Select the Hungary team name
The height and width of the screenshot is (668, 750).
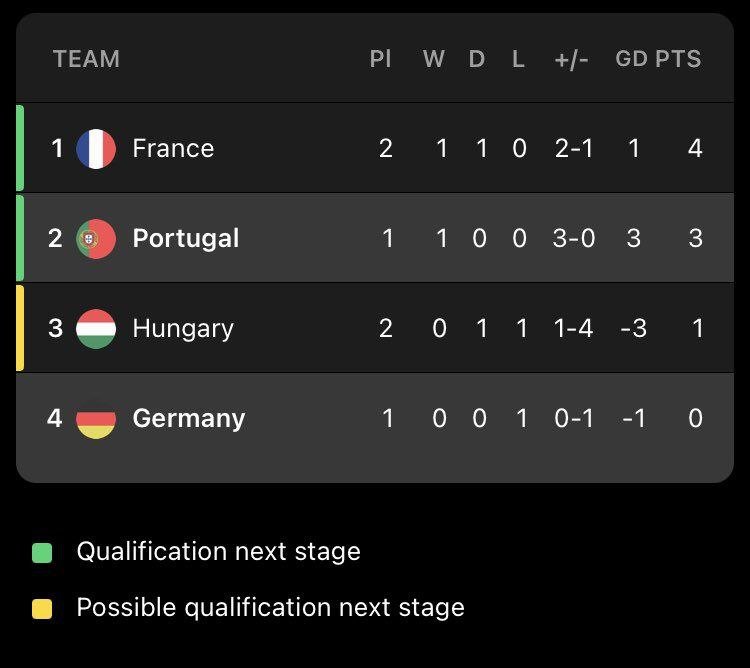[x=183, y=329]
